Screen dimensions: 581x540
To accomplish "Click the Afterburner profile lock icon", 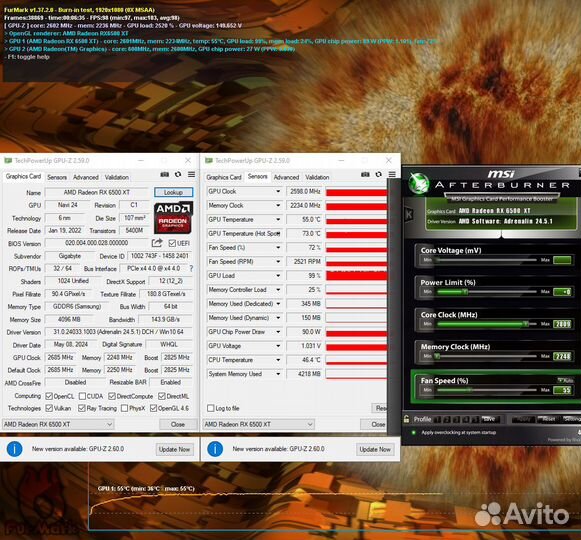I will click(406, 419).
